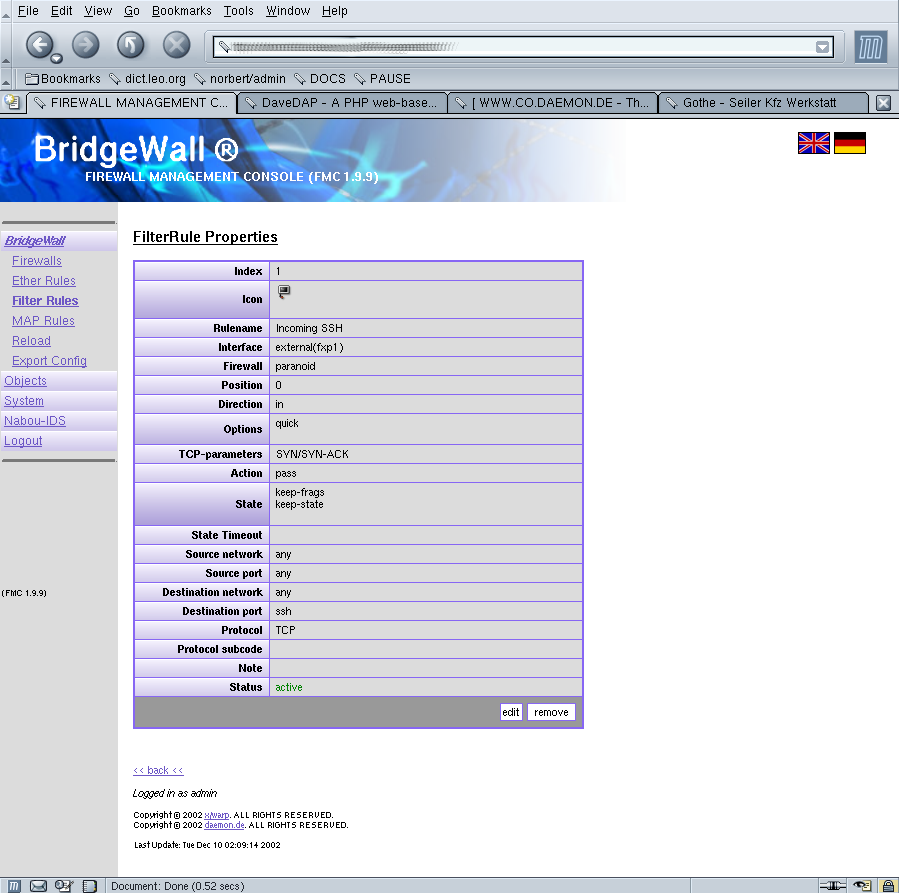This screenshot has width=899, height=893.
Task: Open the View menu
Action: click(x=98, y=11)
